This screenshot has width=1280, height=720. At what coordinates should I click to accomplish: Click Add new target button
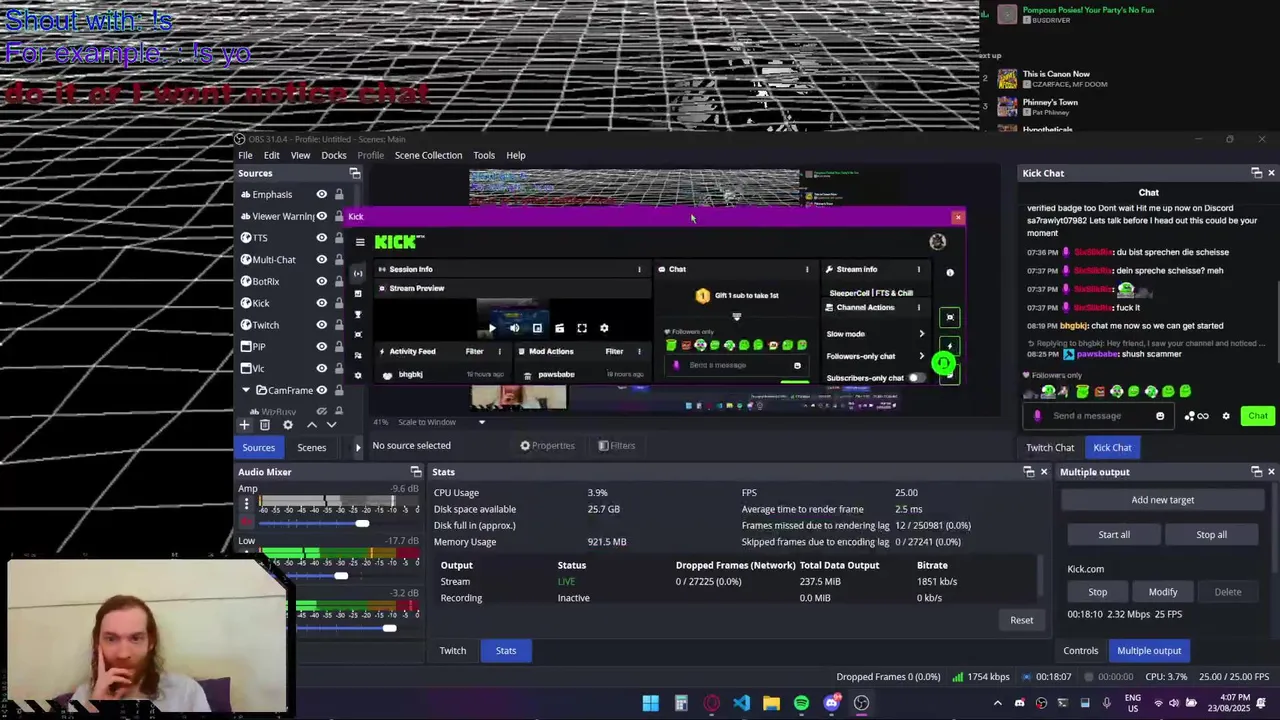1163,500
